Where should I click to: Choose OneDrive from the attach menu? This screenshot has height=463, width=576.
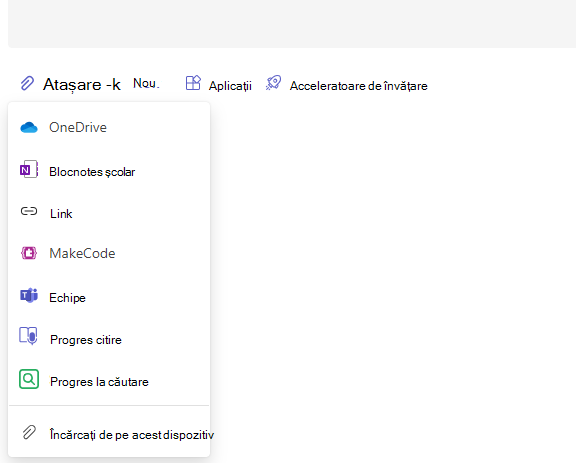(x=109, y=128)
